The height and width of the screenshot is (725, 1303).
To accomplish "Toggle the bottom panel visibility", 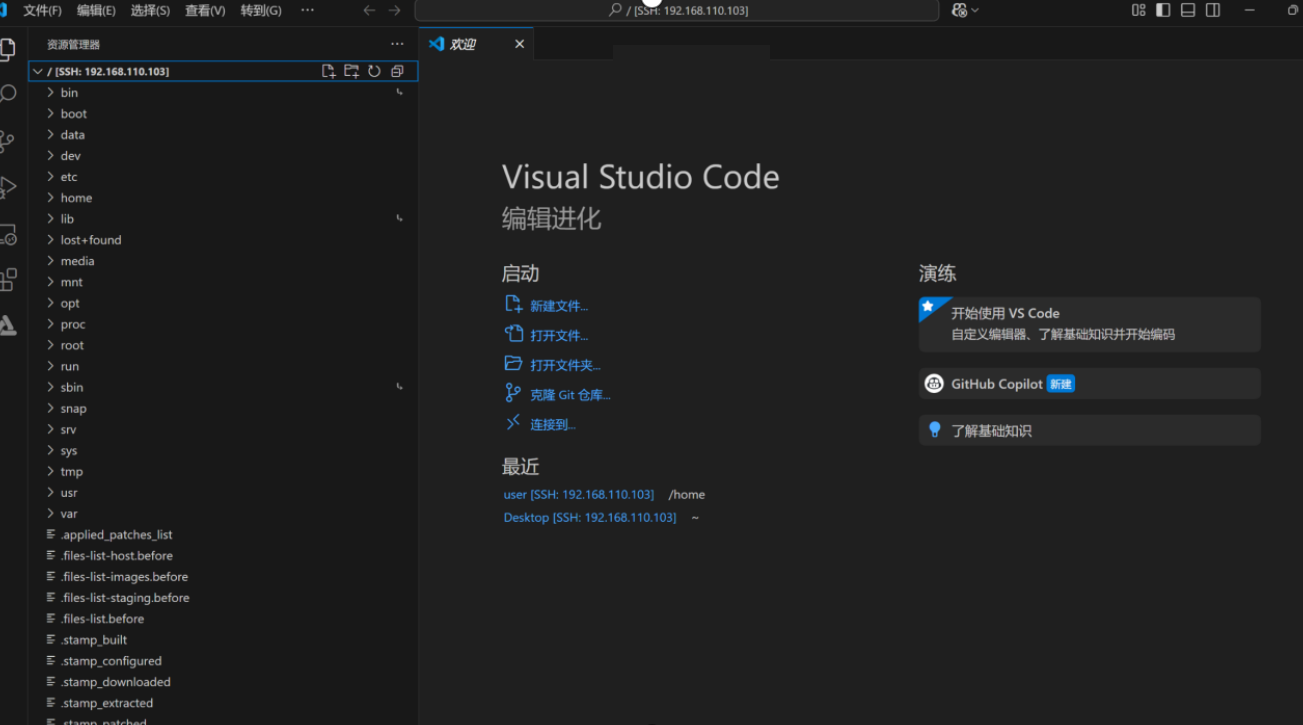I will (1188, 10).
